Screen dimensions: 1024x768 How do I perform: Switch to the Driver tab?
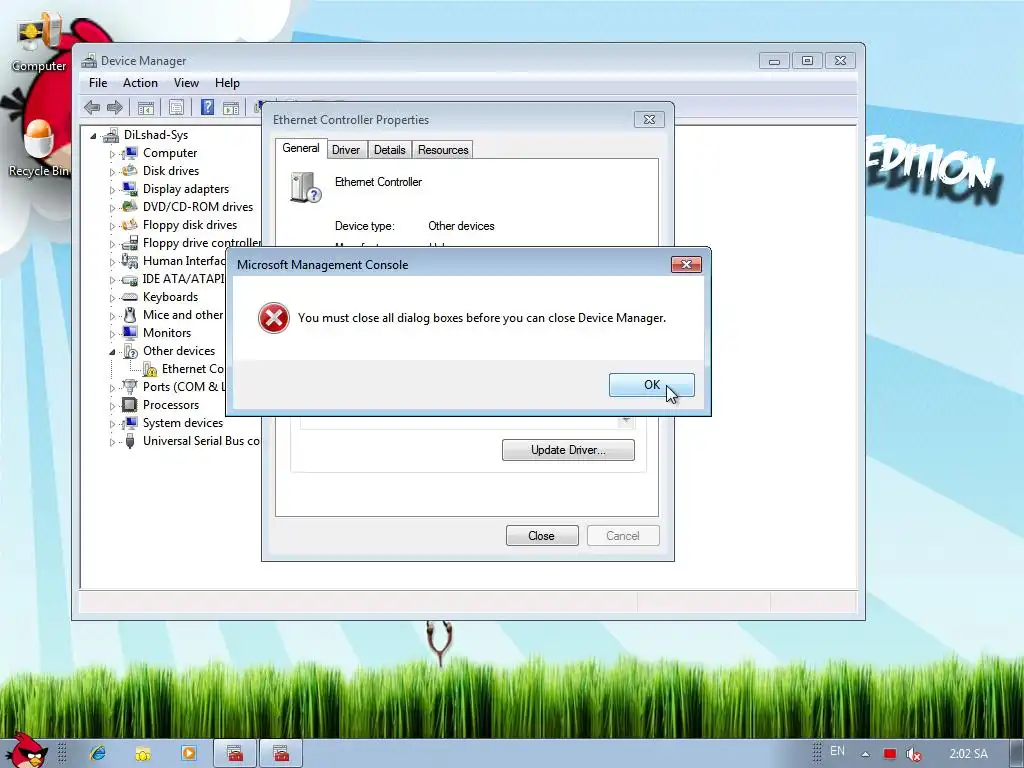click(x=345, y=150)
